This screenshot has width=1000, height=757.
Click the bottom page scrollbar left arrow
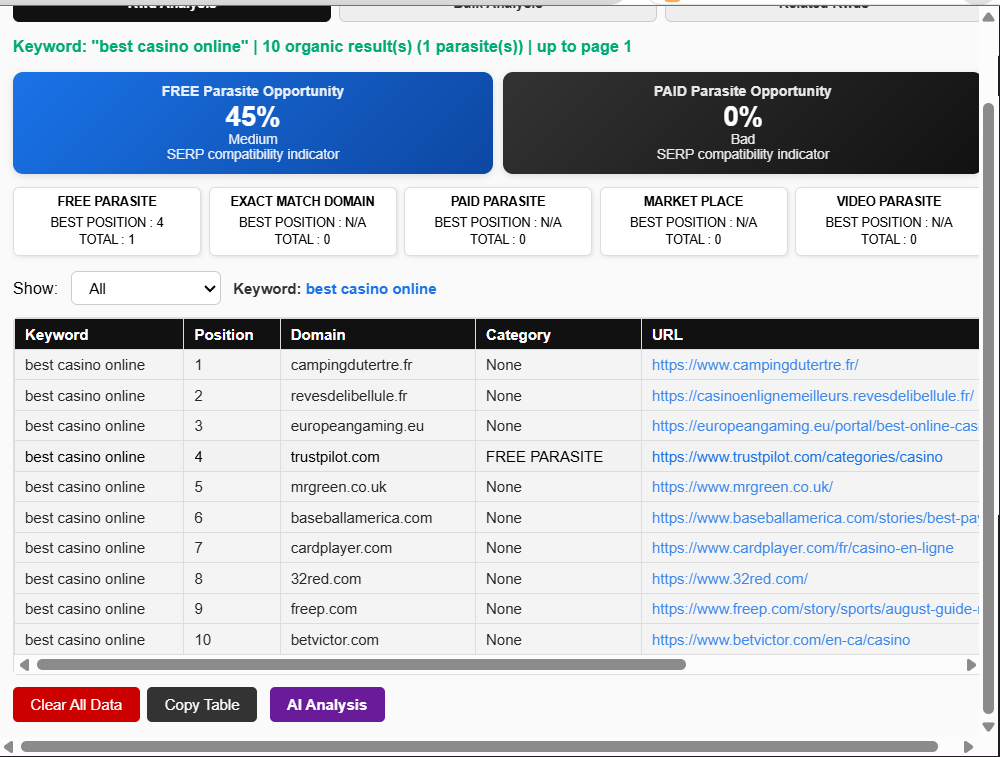point(8,746)
